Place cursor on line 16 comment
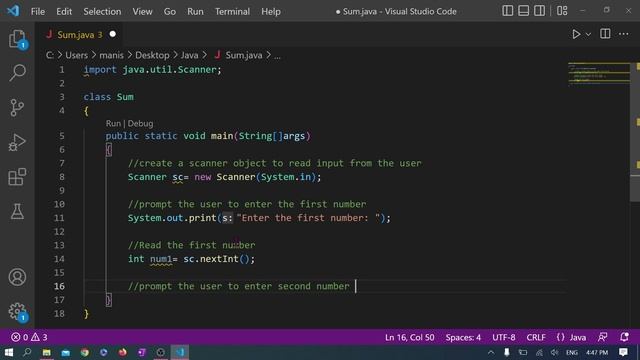 [x=238, y=286]
